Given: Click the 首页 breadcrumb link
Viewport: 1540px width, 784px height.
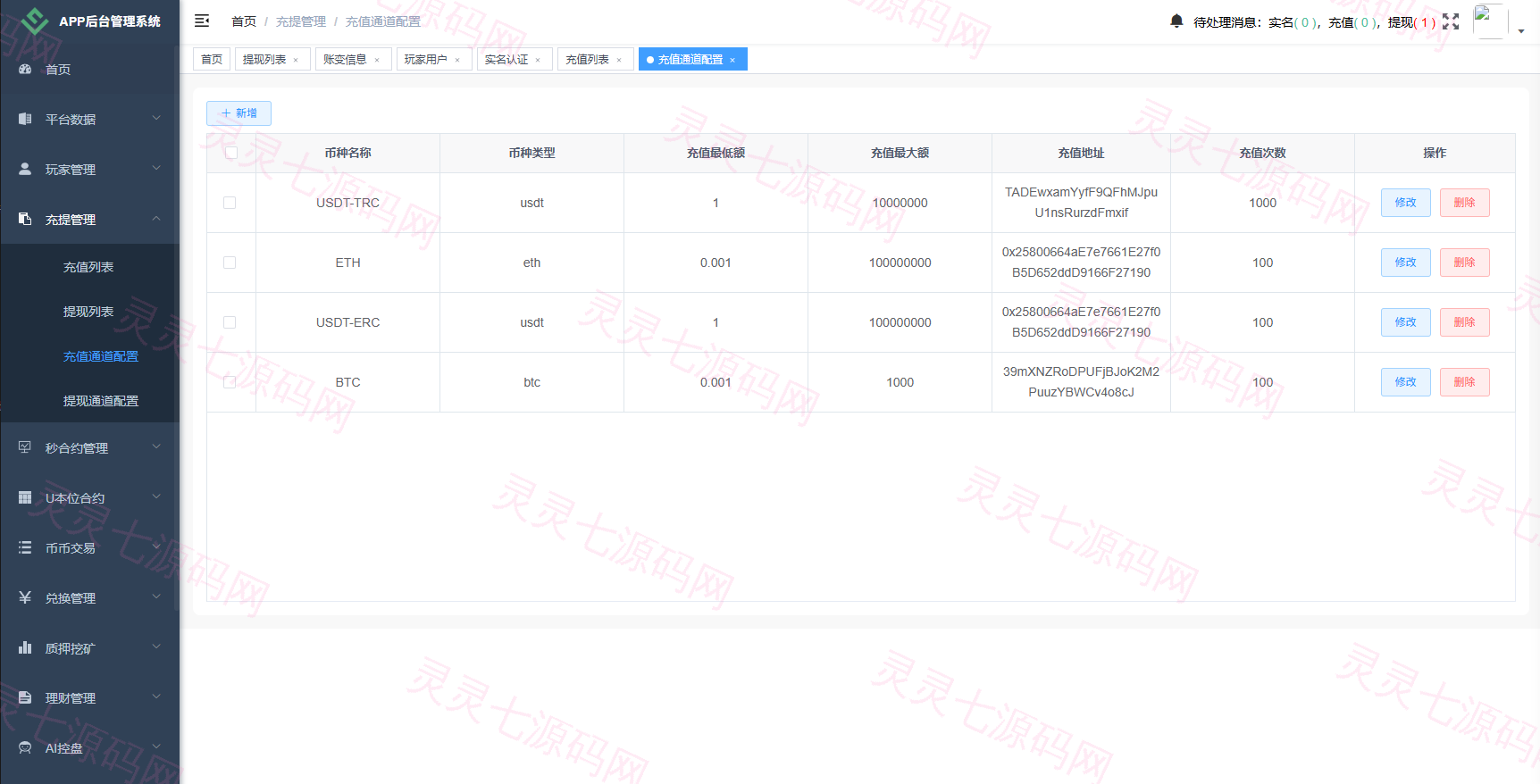Looking at the screenshot, I should [244, 21].
